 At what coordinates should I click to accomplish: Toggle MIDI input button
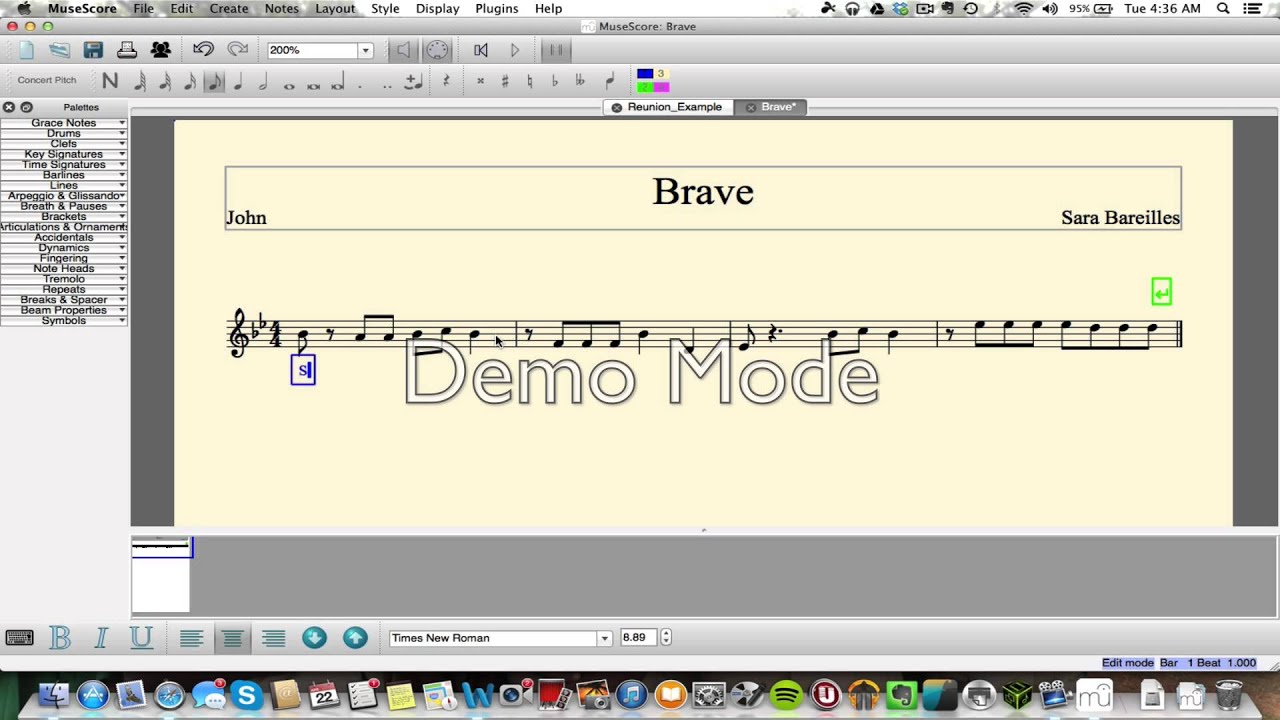tap(437, 50)
